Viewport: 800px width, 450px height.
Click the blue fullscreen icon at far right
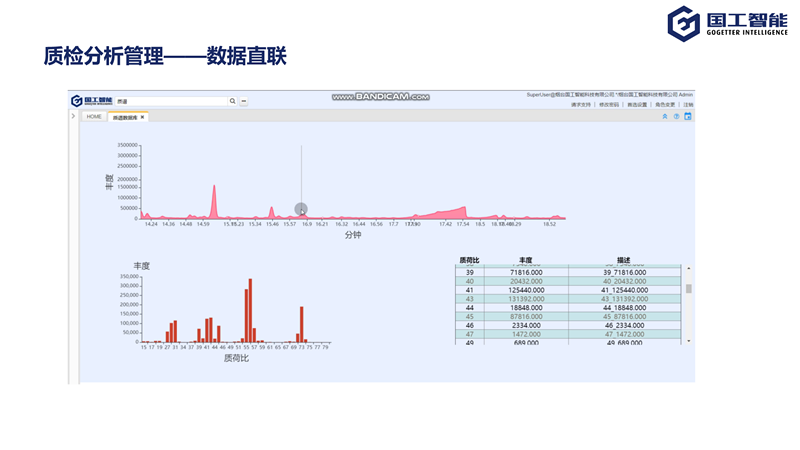click(x=688, y=117)
